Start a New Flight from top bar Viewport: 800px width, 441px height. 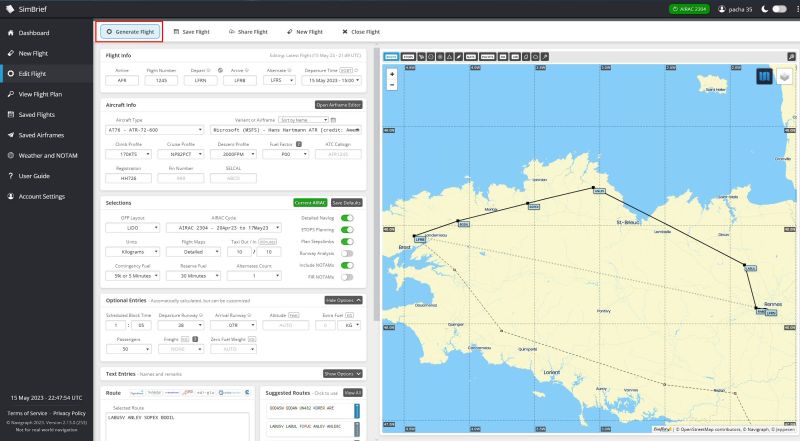[305, 32]
